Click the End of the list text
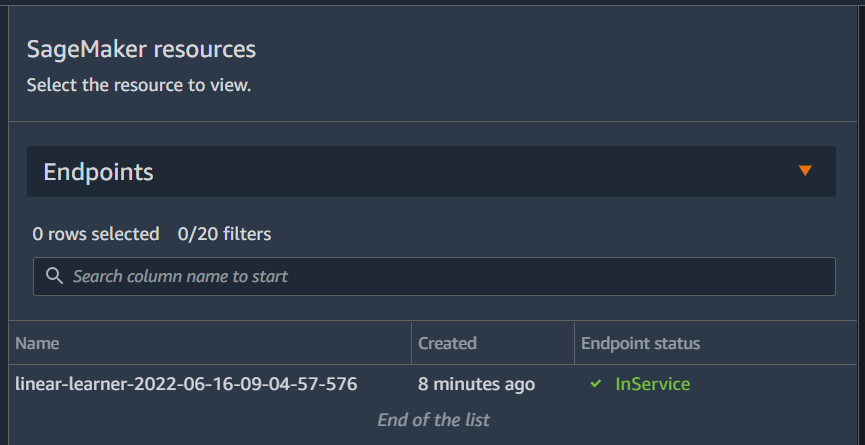The image size is (865, 445). click(433, 420)
